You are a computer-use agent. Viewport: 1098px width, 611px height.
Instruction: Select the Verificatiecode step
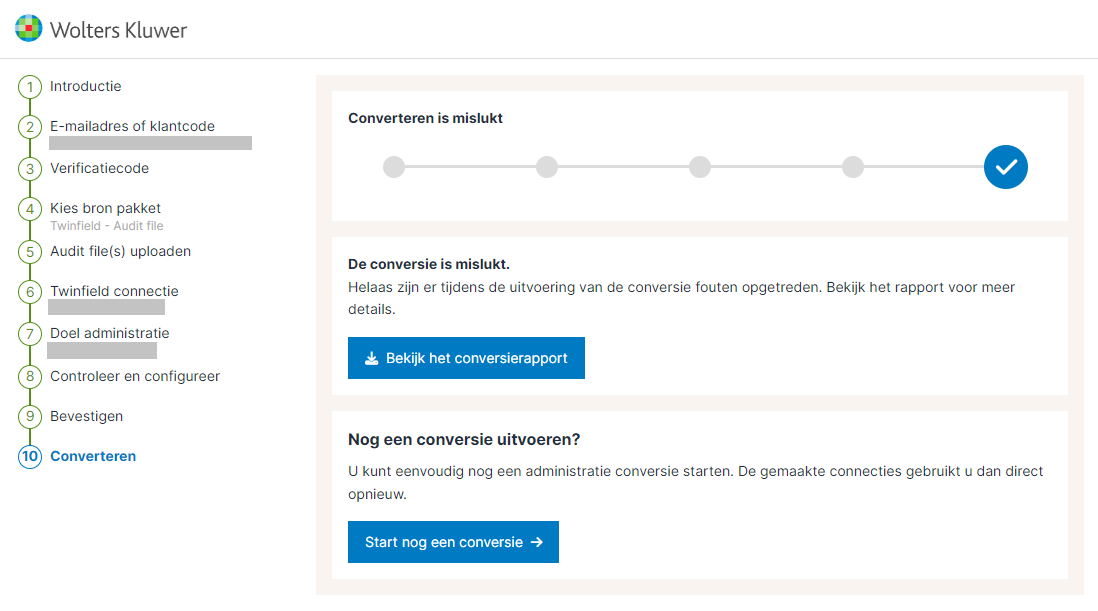(99, 169)
